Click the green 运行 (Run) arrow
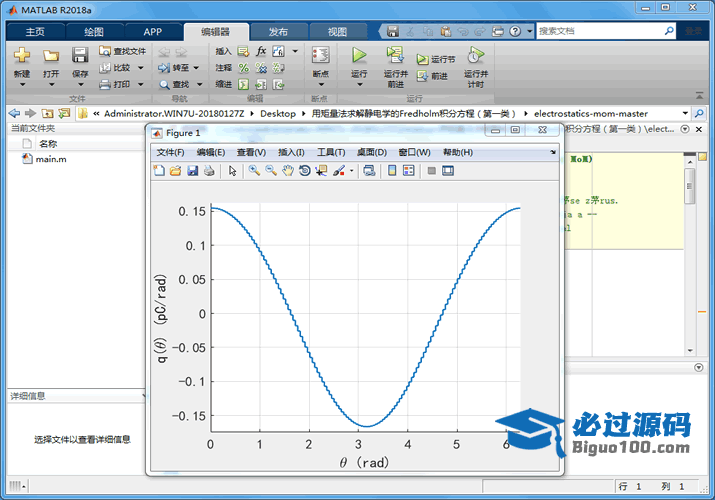This screenshot has height=500, width=715. [359, 55]
